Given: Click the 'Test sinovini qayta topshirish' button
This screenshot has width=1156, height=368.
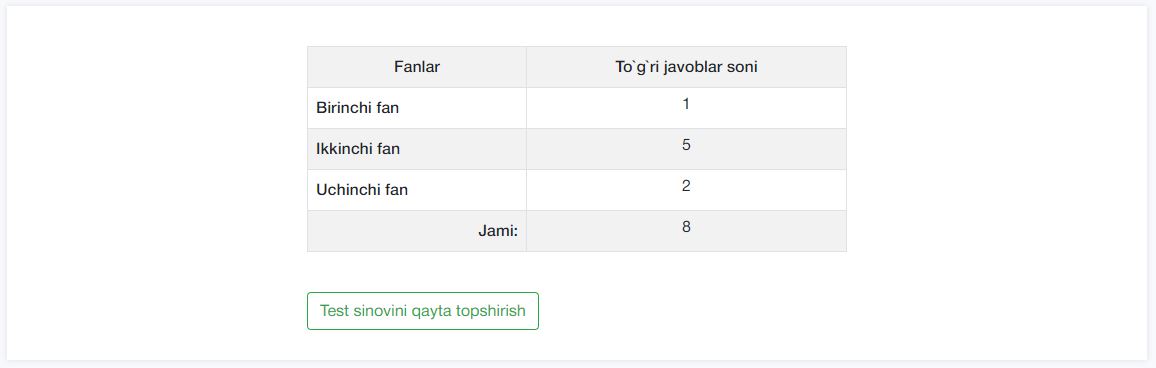Looking at the screenshot, I should coord(422,310).
